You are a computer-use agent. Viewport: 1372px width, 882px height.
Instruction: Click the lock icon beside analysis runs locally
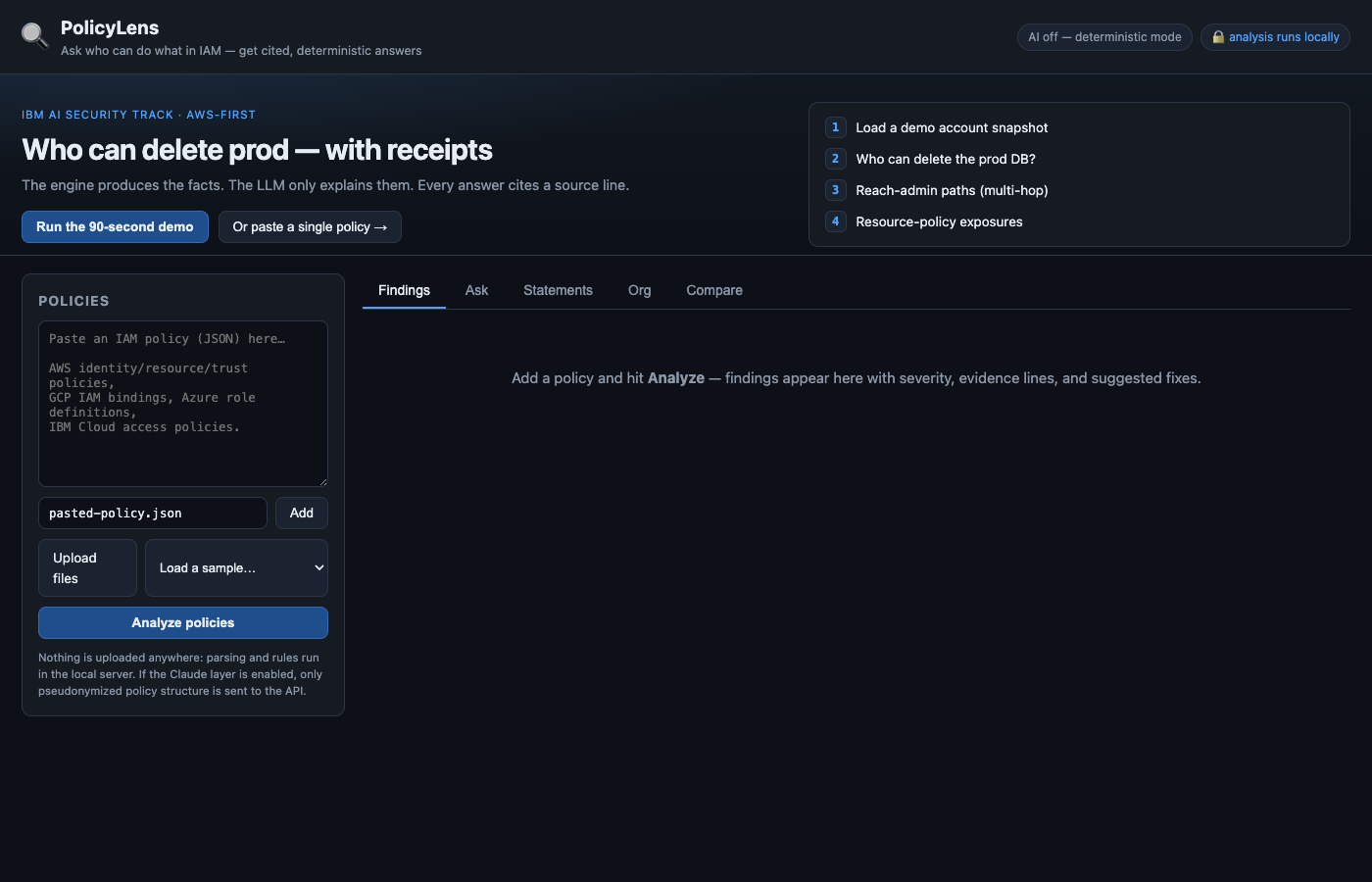click(1218, 37)
